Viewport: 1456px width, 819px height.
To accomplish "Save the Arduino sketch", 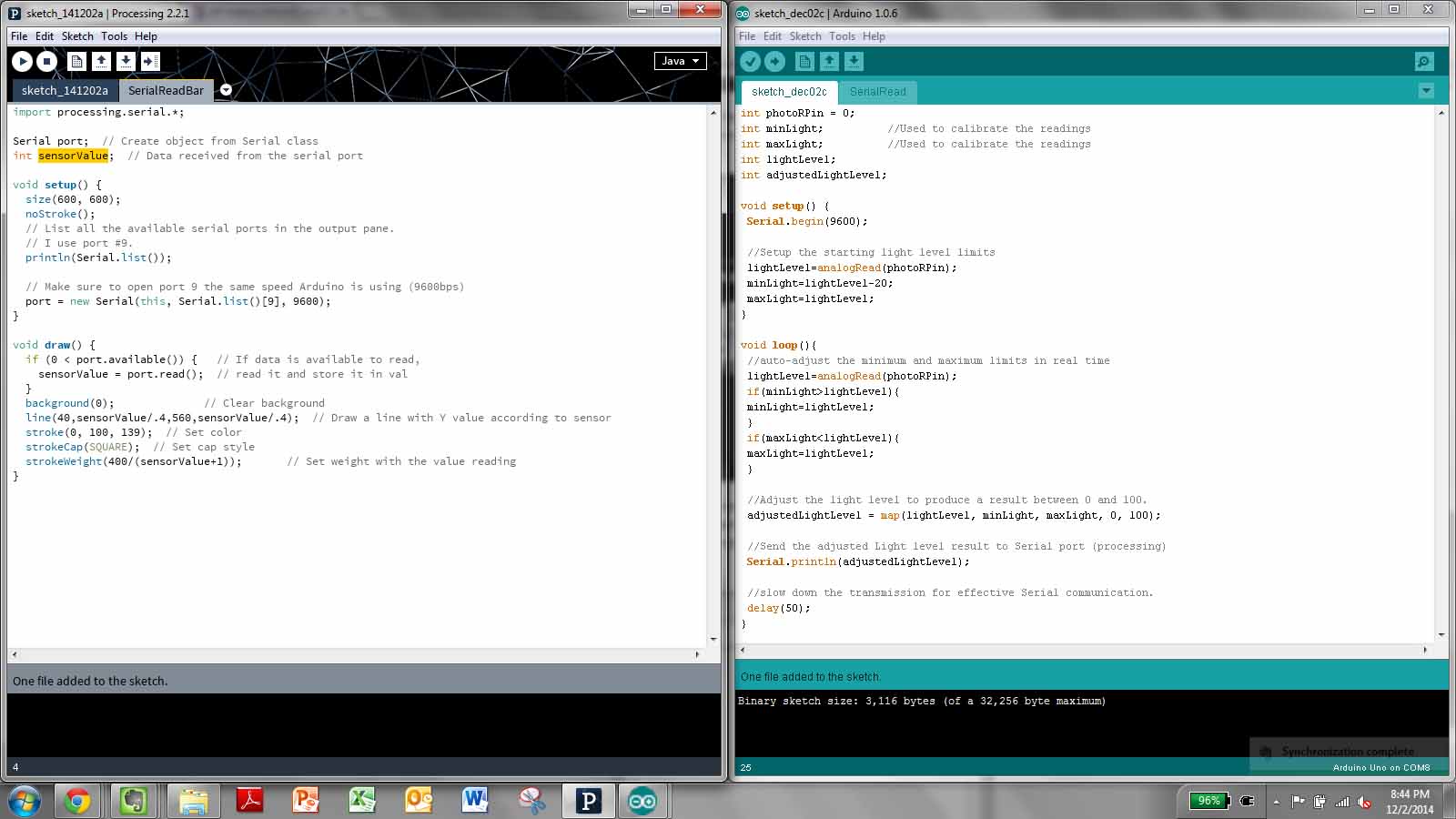I will [854, 61].
